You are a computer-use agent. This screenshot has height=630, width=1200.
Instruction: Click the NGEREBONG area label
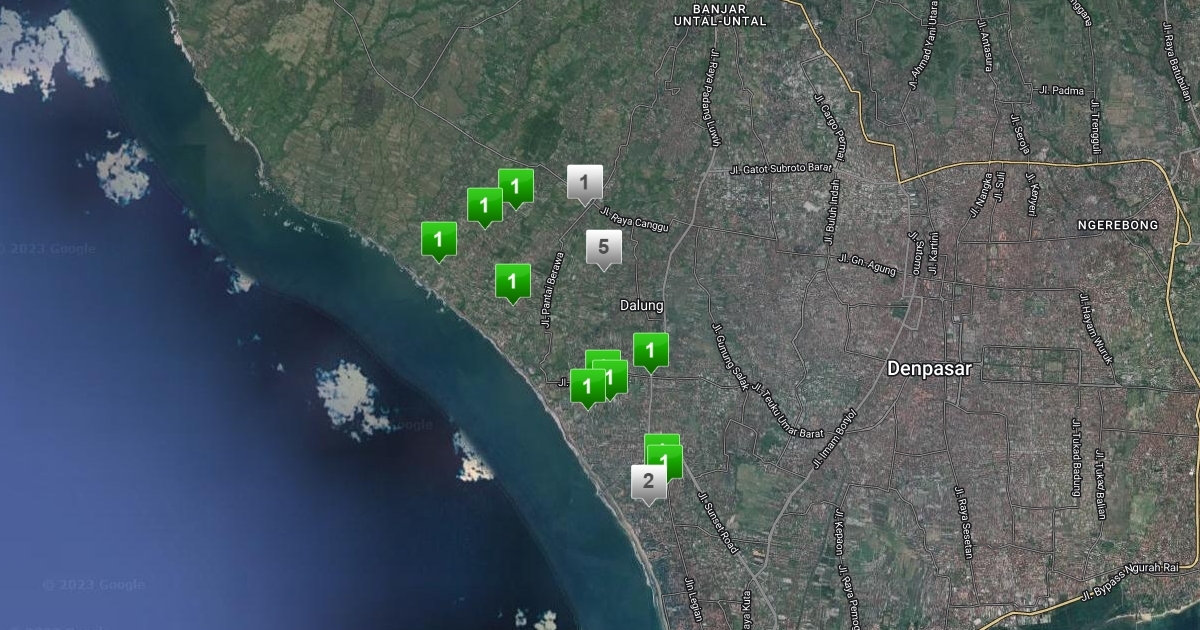point(1117,225)
